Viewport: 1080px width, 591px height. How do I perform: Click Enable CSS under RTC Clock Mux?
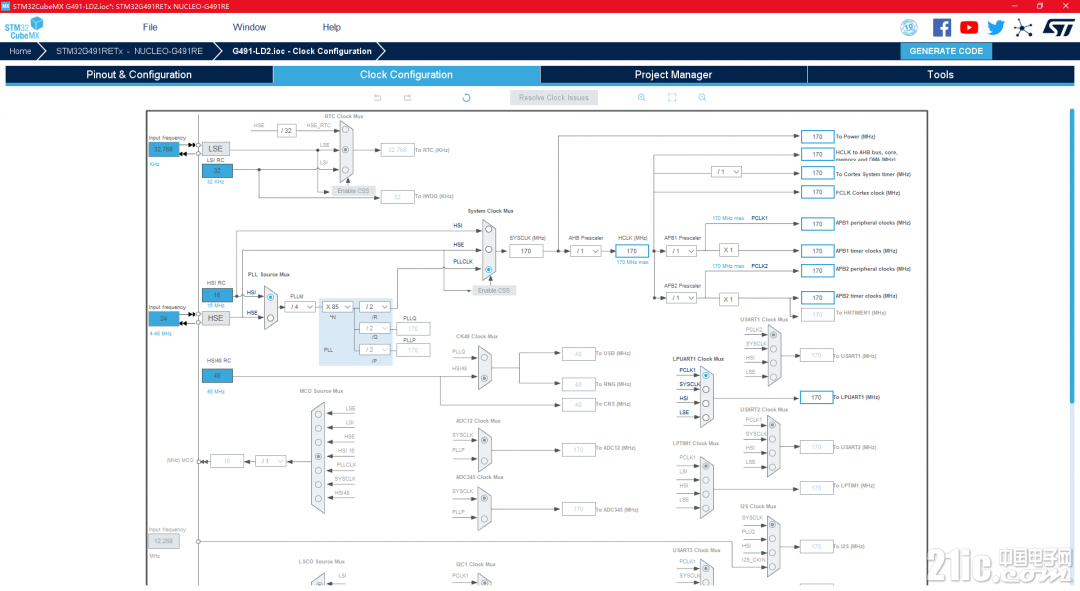click(353, 191)
